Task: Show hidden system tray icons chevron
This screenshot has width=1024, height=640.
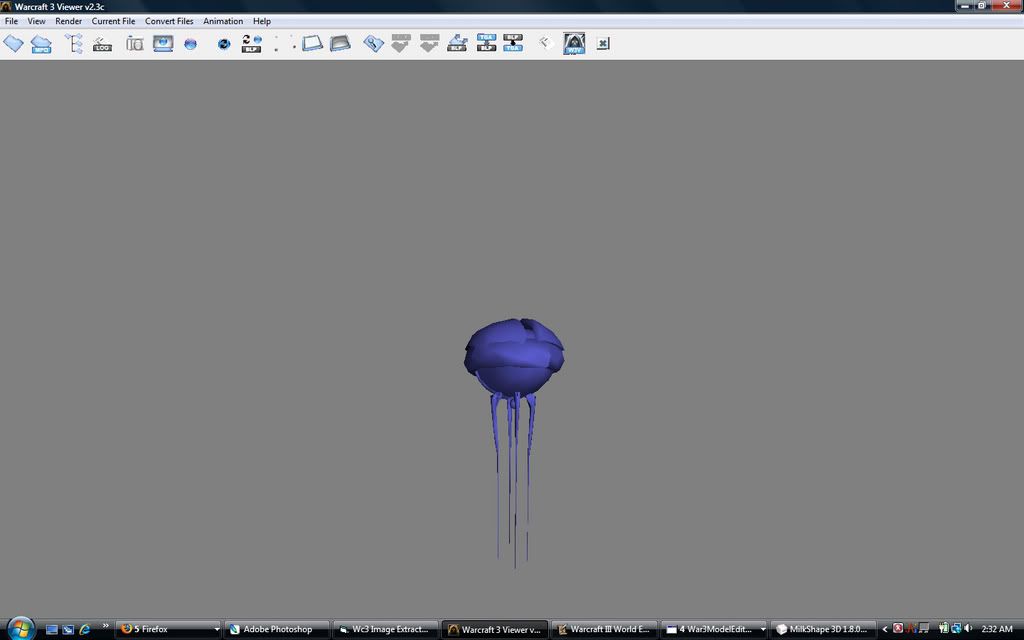Action: (x=885, y=630)
